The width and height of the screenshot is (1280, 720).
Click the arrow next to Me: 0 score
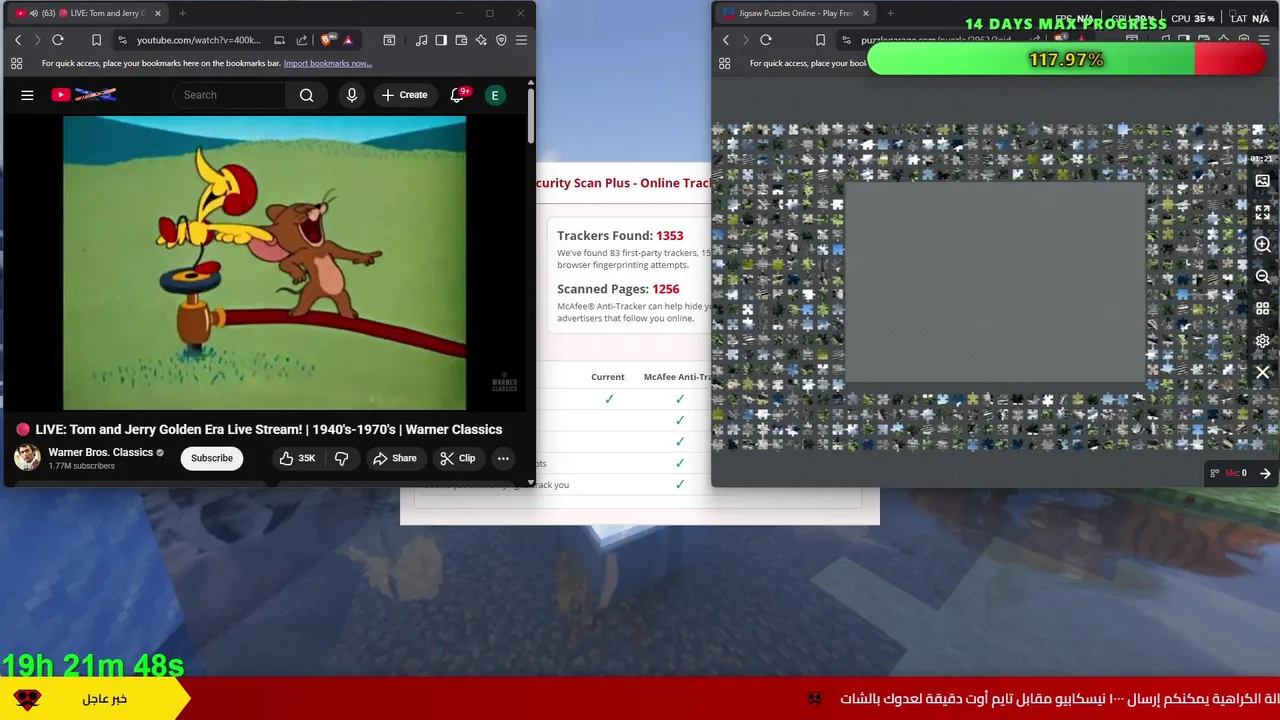[x=1265, y=473]
